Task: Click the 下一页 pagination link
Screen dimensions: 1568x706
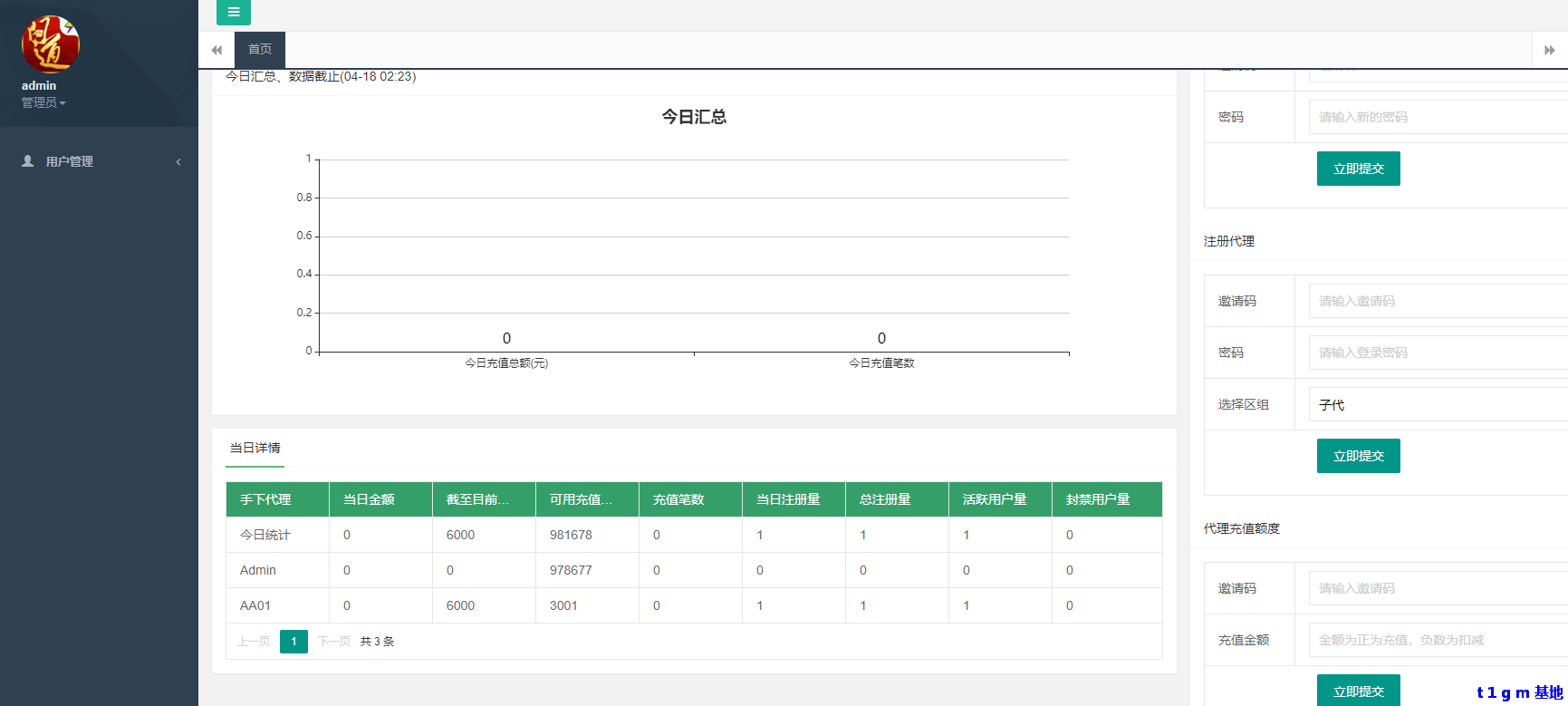Action: [x=334, y=642]
